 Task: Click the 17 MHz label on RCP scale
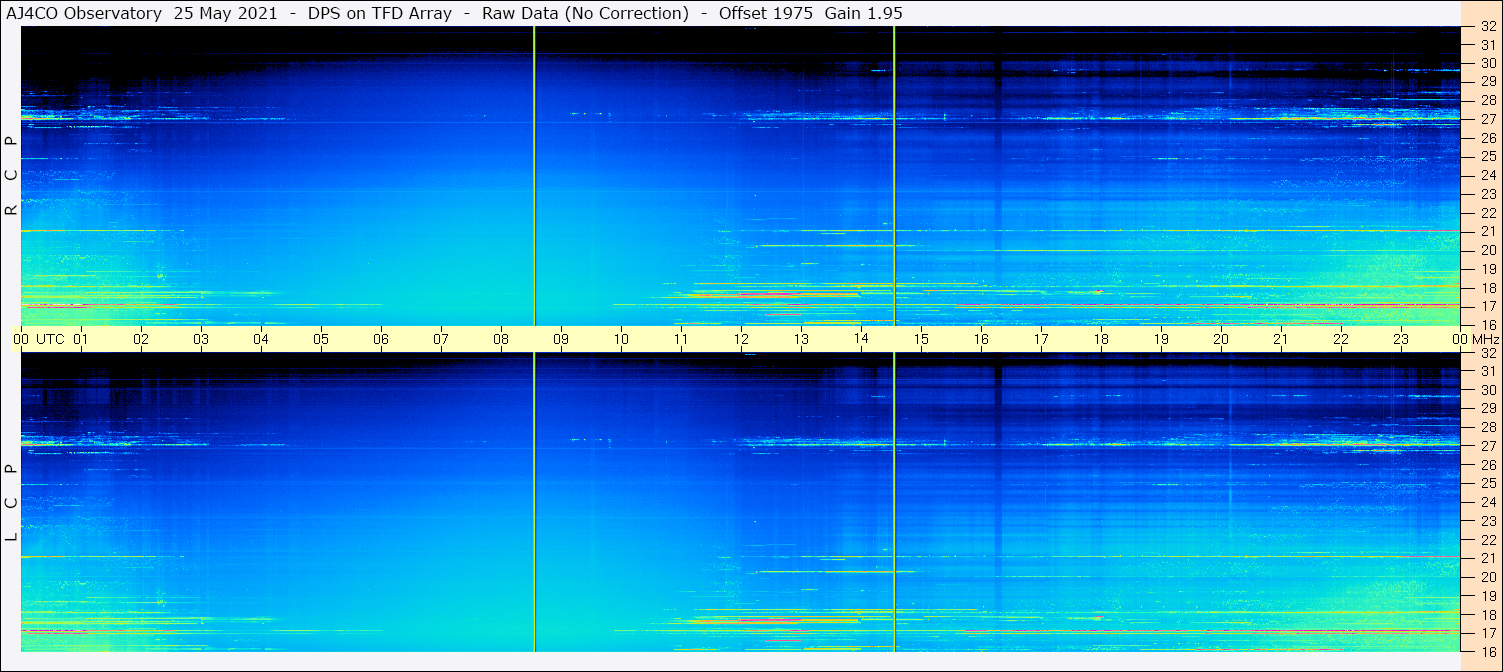coord(1487,306)
